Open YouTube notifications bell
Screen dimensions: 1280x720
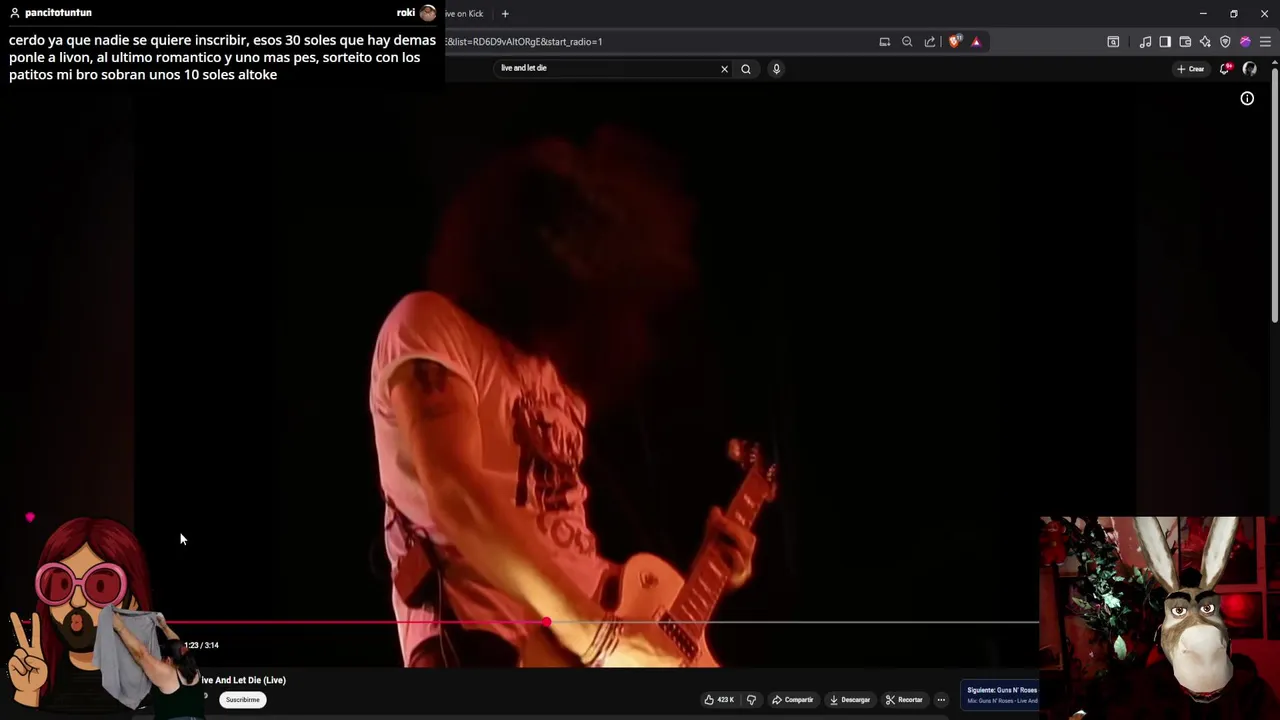(1224, 69)
